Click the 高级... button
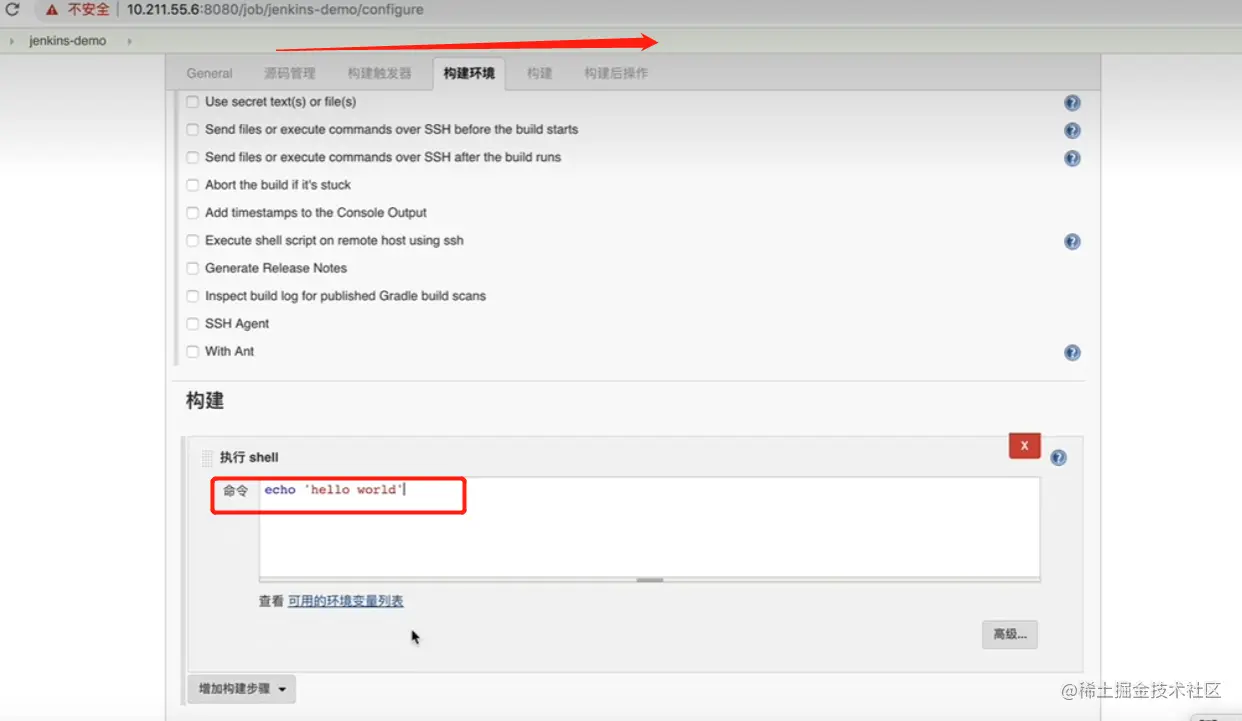 1010,634
